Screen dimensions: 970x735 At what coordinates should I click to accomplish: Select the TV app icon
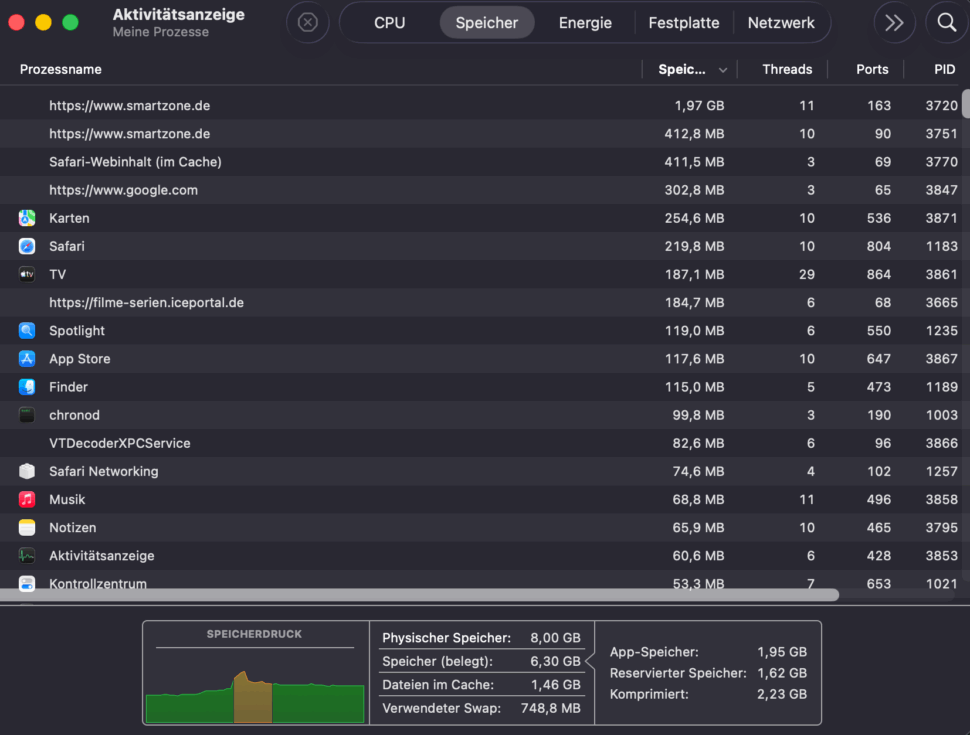pyautogui.click(x=27, y=273)
